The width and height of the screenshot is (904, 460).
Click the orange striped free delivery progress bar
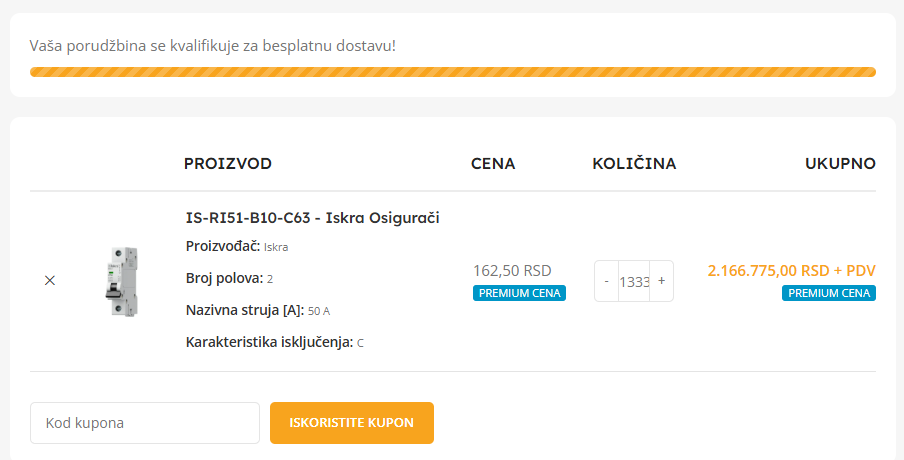pyautogui.click(x=453, y=72)
